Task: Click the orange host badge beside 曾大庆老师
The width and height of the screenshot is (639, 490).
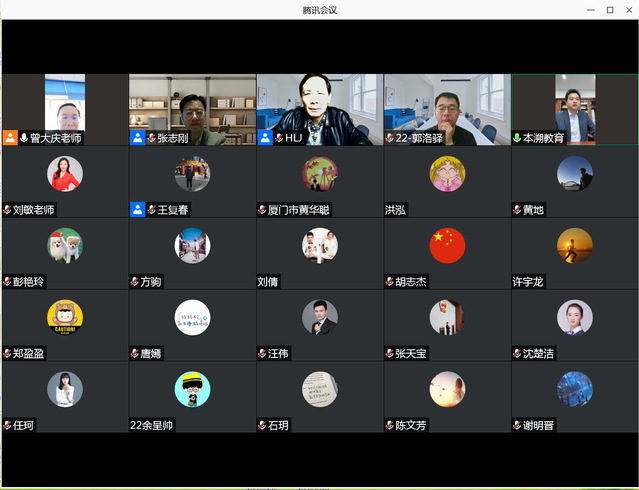Action: pyautogui.click(x=10, y=138)
